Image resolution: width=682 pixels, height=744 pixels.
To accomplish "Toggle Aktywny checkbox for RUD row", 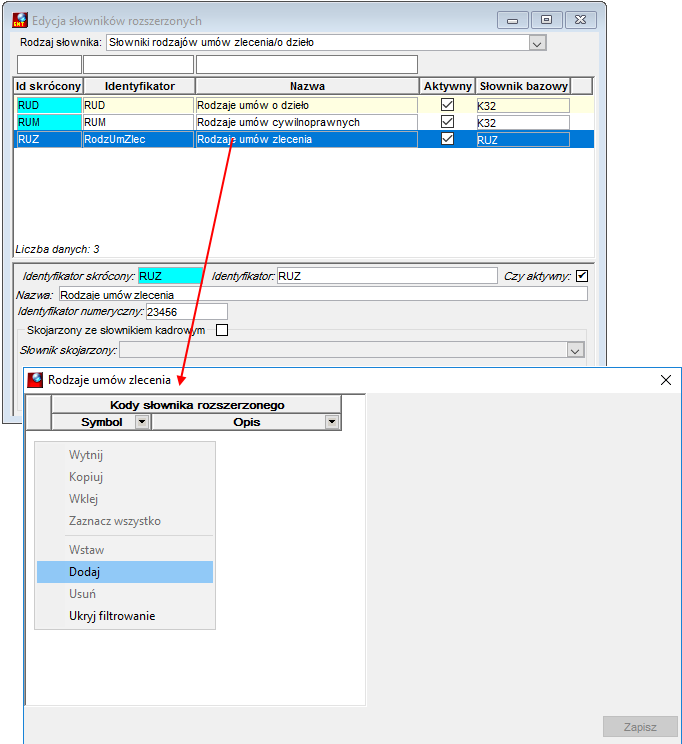I will [447, 104].
